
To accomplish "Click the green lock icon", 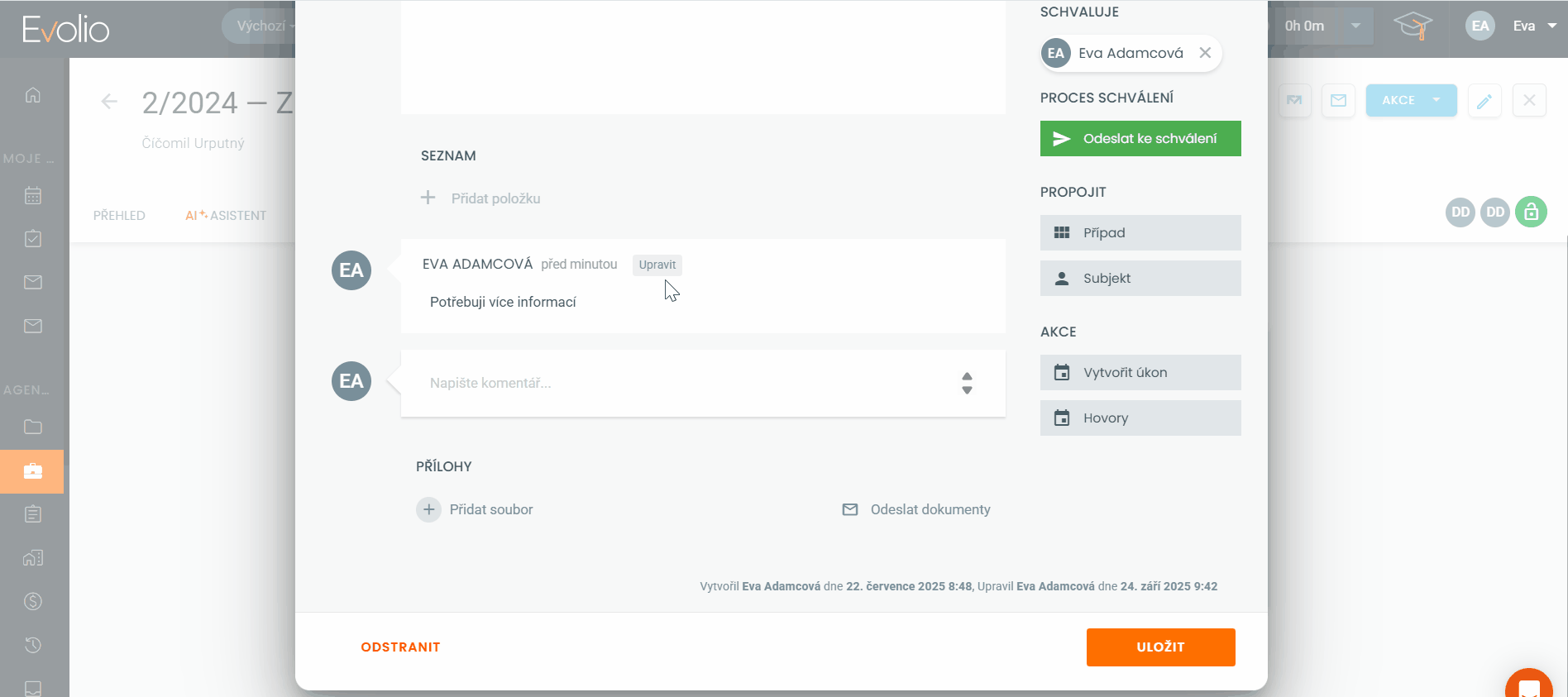I will 1531,212.
